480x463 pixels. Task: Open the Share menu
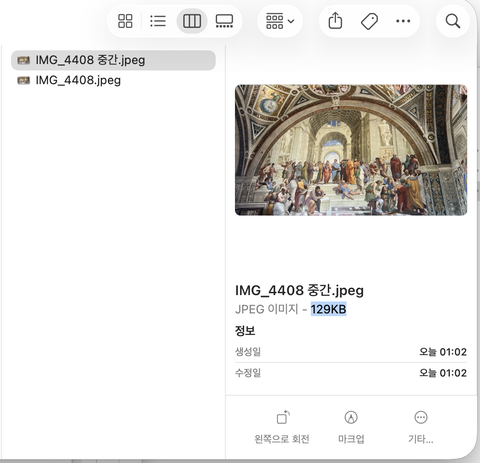pyautogui.click(x=335, y=21)
